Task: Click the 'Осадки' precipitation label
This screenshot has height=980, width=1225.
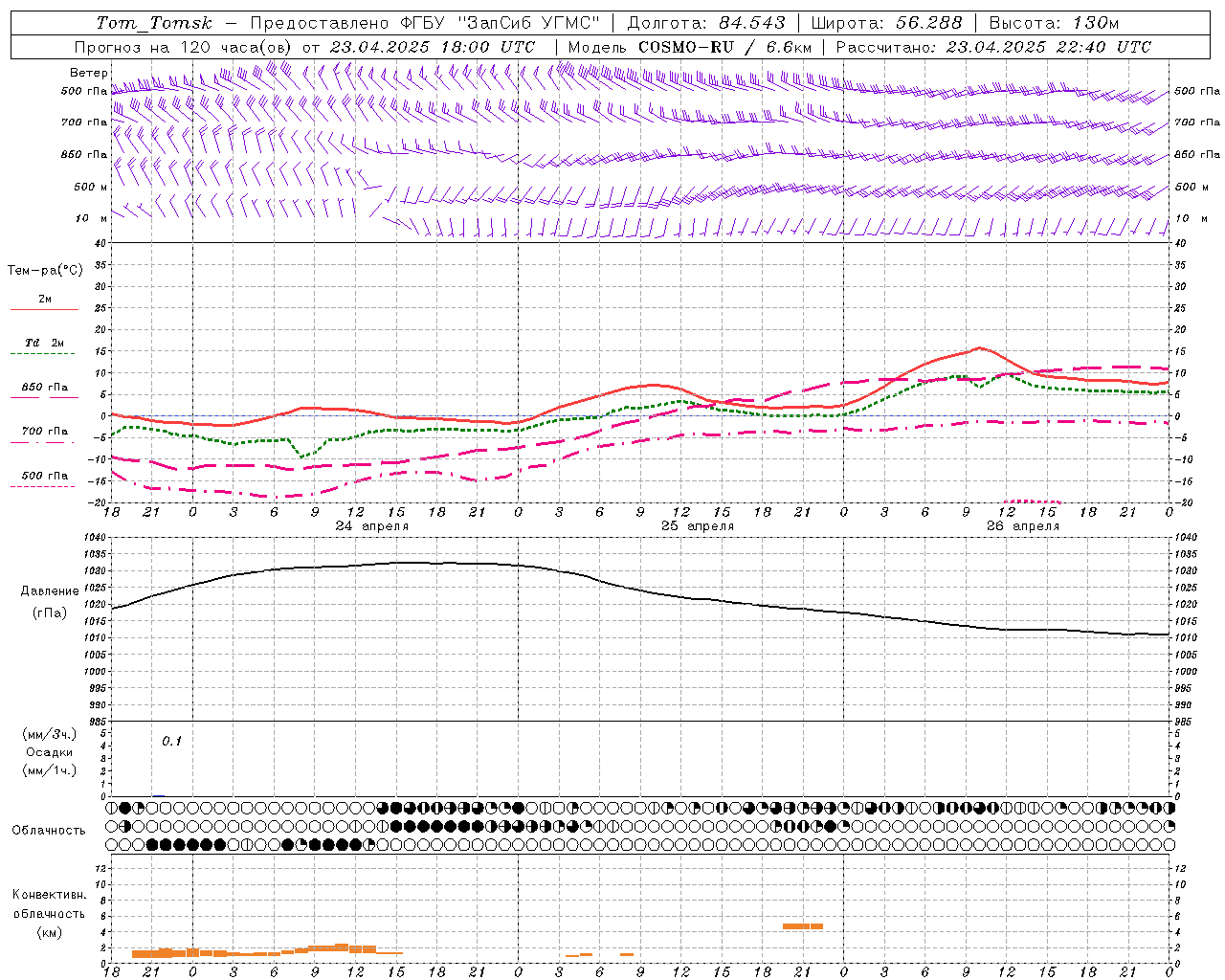Action: [x=50, y=752]
